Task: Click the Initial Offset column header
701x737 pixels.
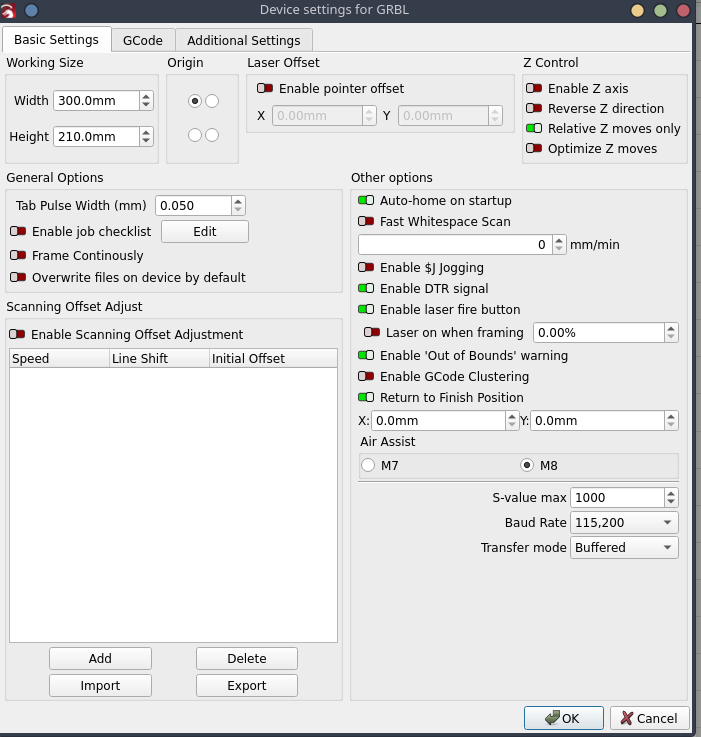Action: pos(274,359)
